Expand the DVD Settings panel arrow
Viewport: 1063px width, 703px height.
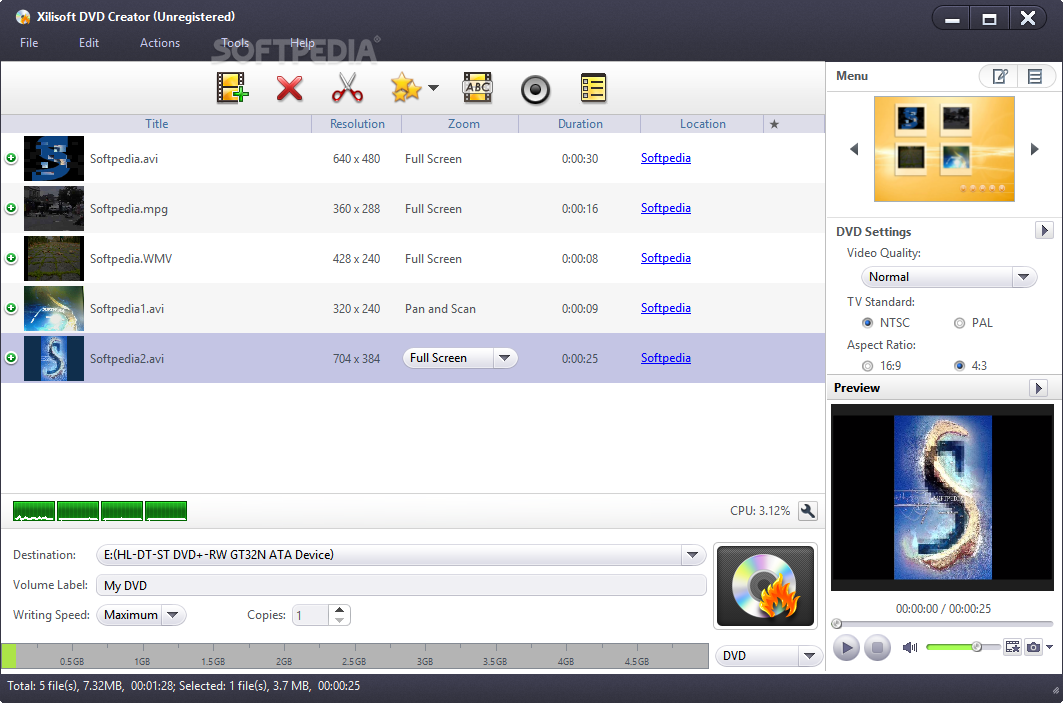(1044, 230)
